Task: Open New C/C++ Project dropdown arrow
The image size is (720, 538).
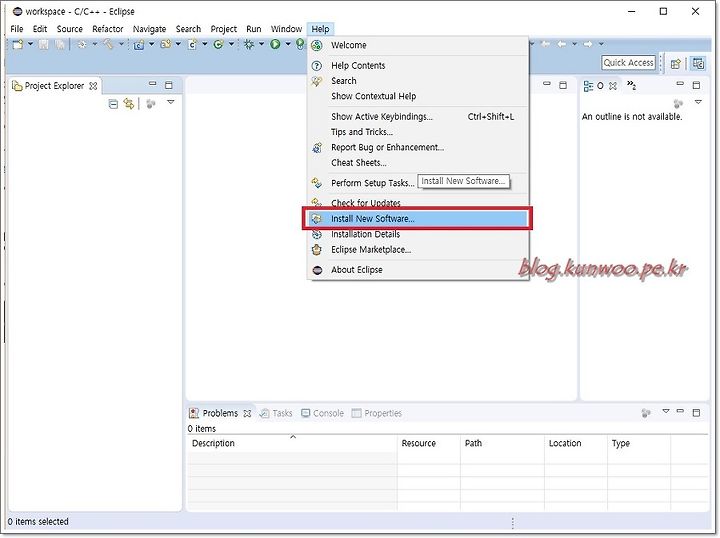Action: (x=152, y=44)
